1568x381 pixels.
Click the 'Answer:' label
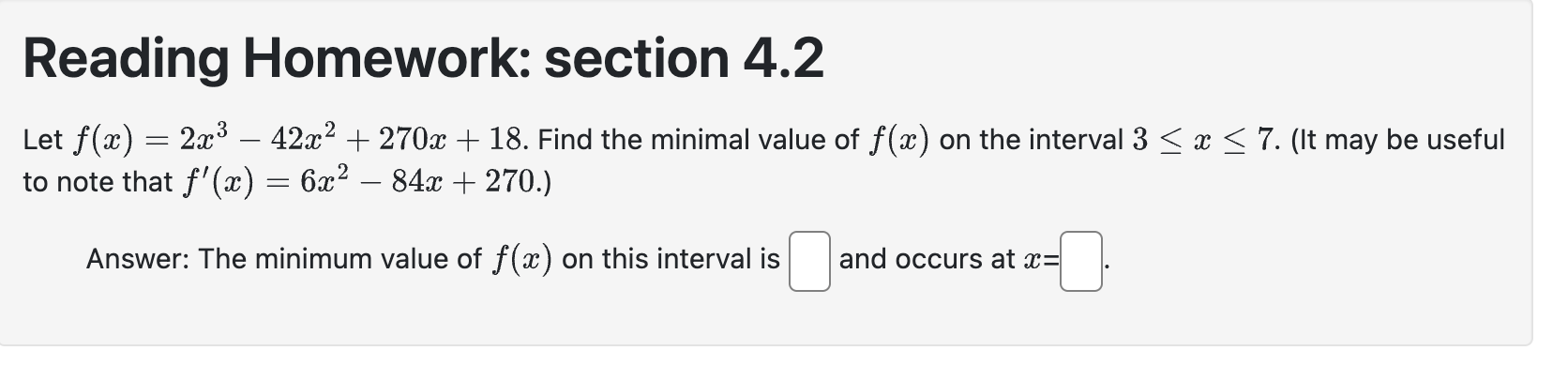138,259
